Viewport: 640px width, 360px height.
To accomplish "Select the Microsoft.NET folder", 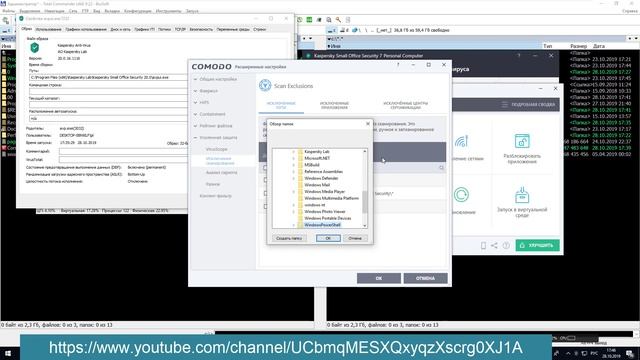I will click(x=317, y=158).
